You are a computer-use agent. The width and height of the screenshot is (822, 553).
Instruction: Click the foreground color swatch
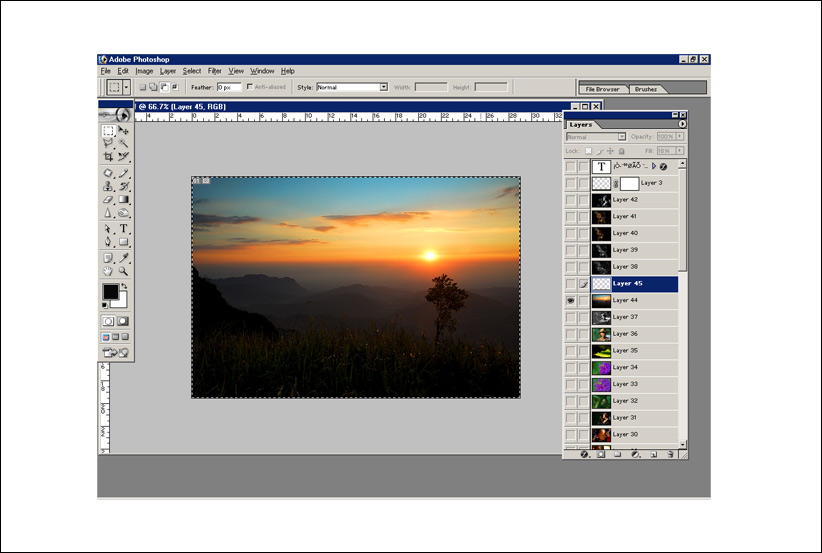click(109, 291)
